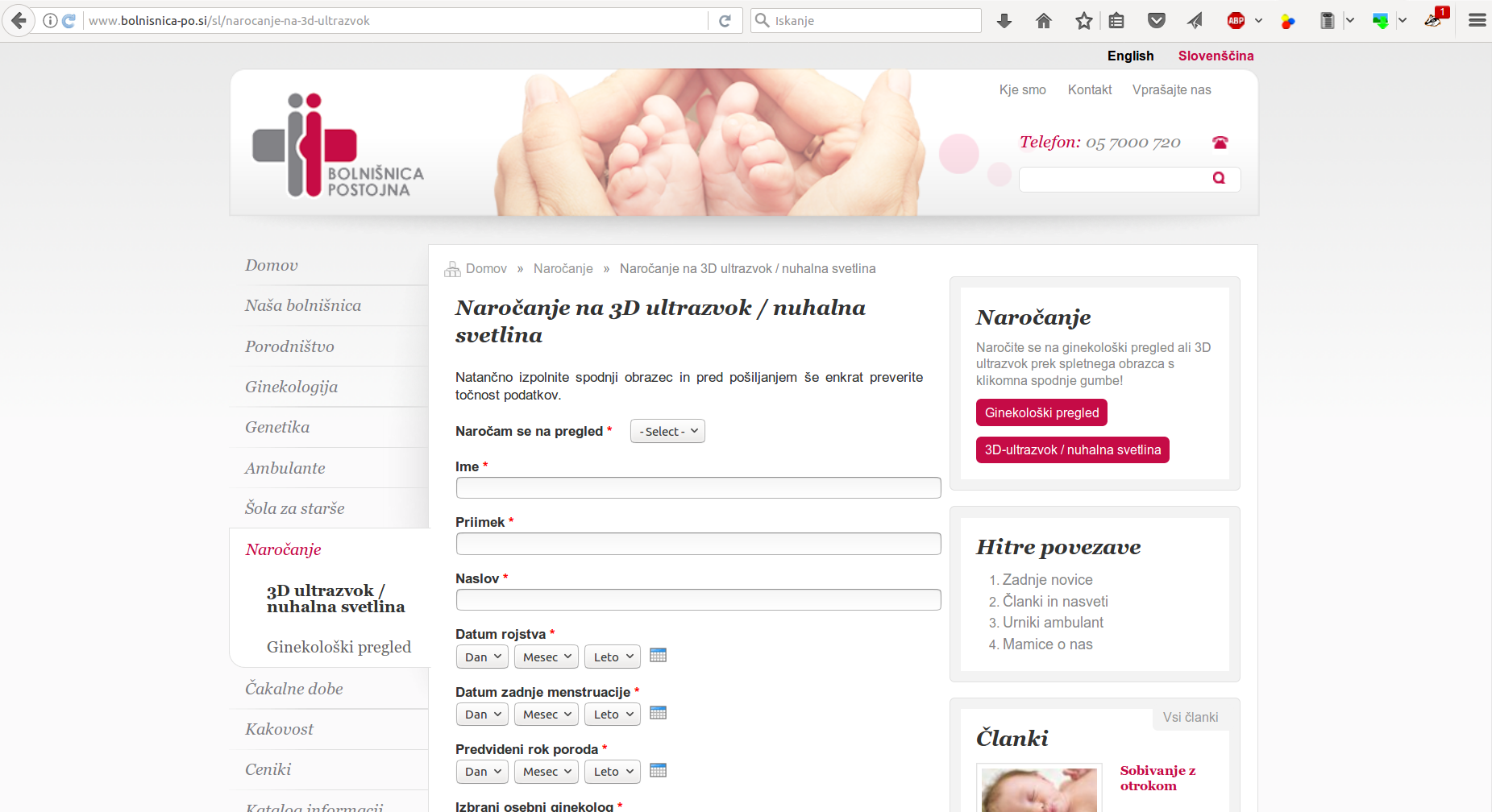The width and height of the screenshot is (1492, 812).
Task: Open the Leto dropdown under Datum zadnje menstruacije
Action: pyautogui.click(x=613, y=715)
